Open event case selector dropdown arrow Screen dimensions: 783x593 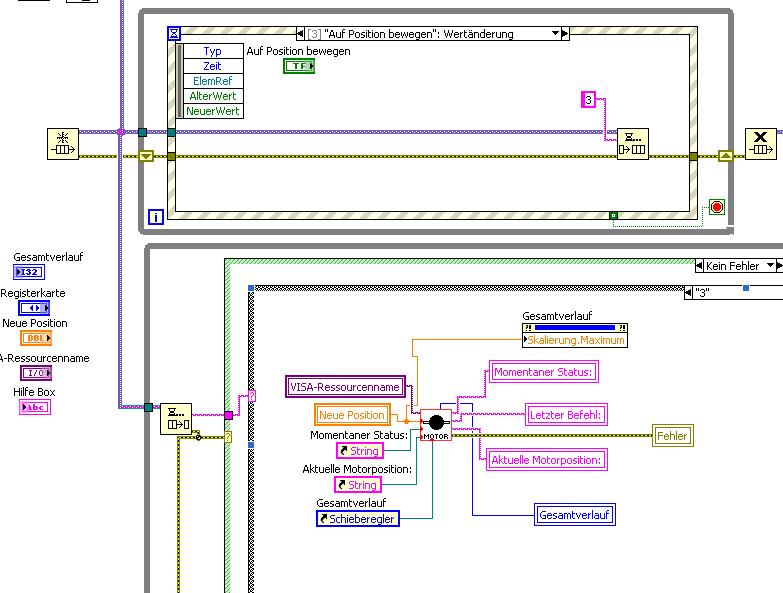coord(555,33)
